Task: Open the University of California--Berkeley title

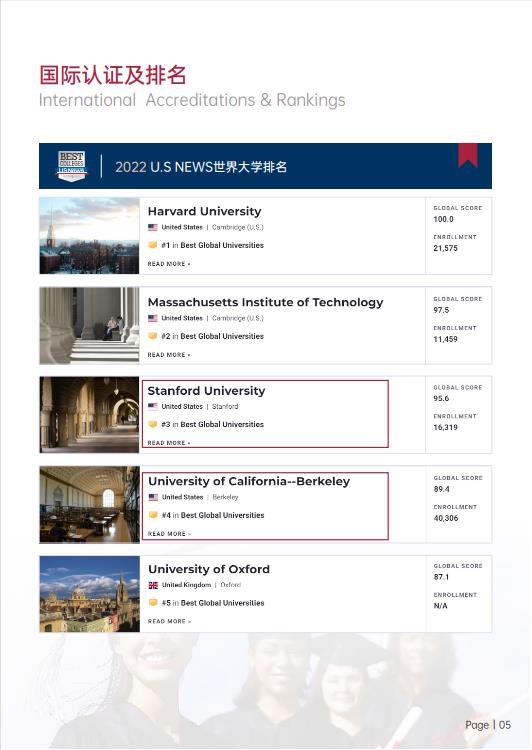Action: click(x=249, y=481)
